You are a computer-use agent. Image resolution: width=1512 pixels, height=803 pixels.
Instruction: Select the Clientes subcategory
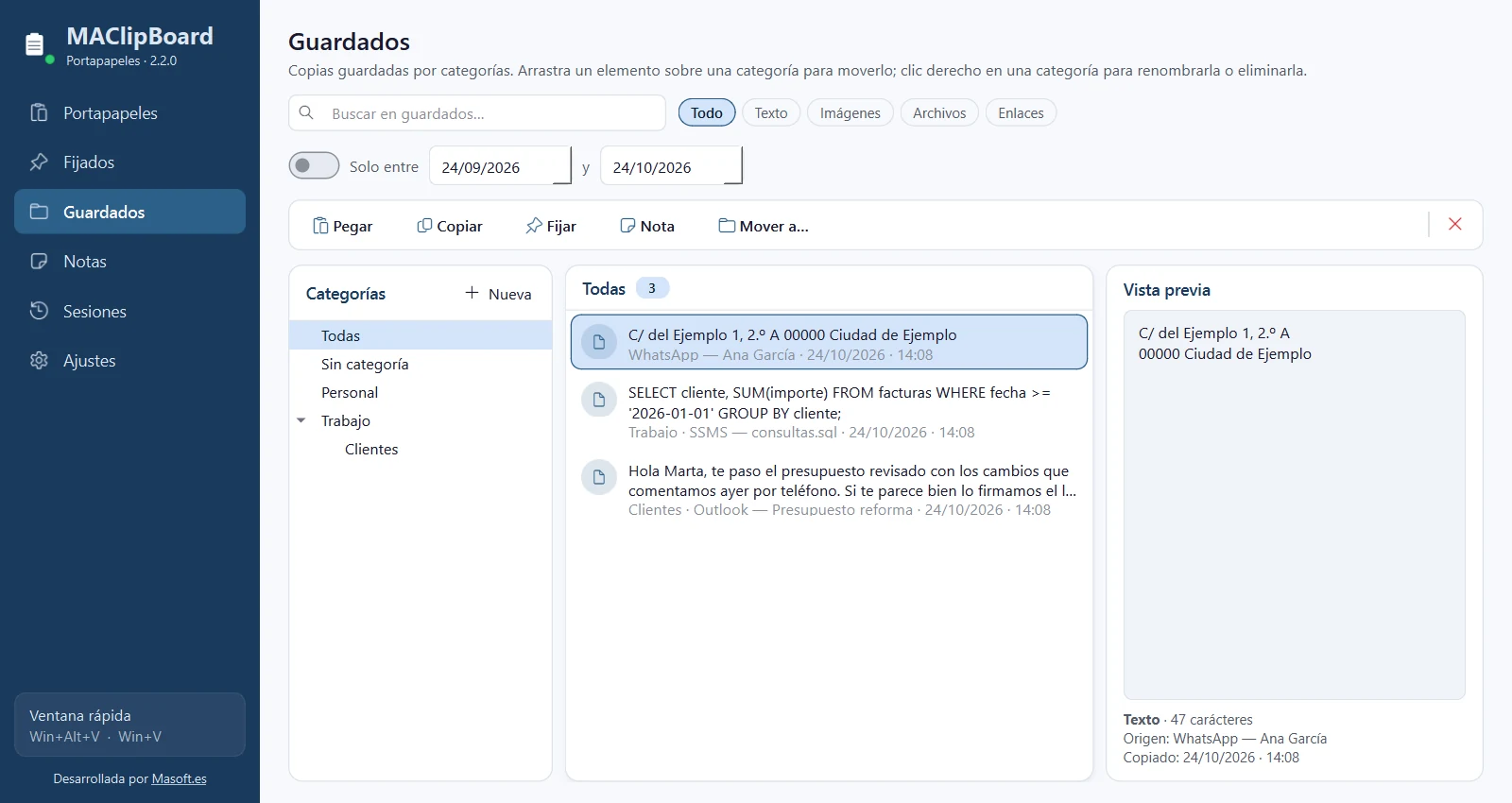point(421,449)
